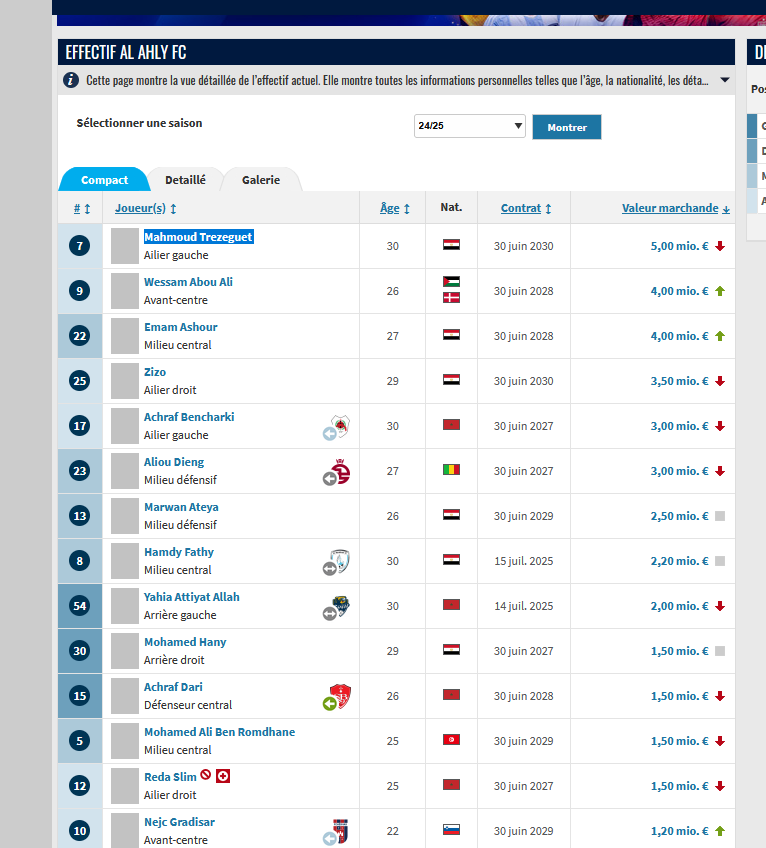Click Mohamed Hany's player photo thumbnail
The image size is (766, 848).
tap(125, 651)
